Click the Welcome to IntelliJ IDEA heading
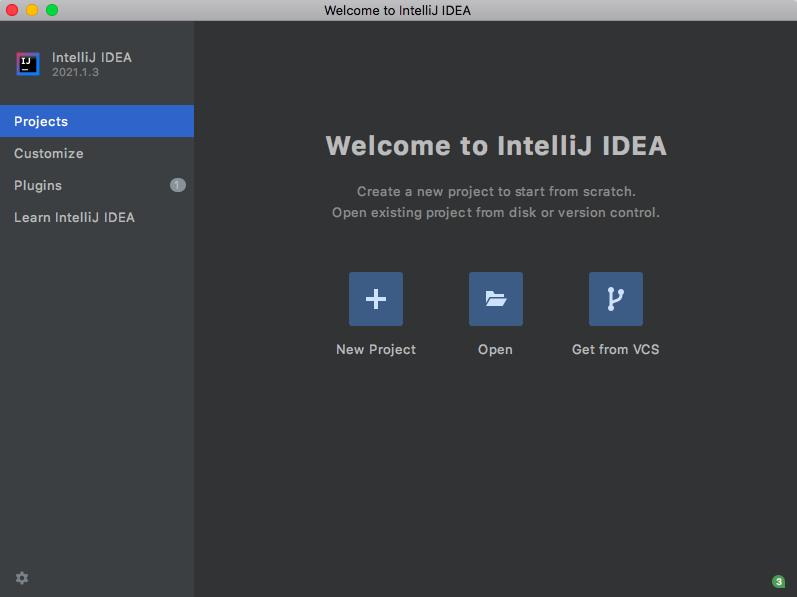The height and width of the screenshot is (597, 797). coord(496,146)
